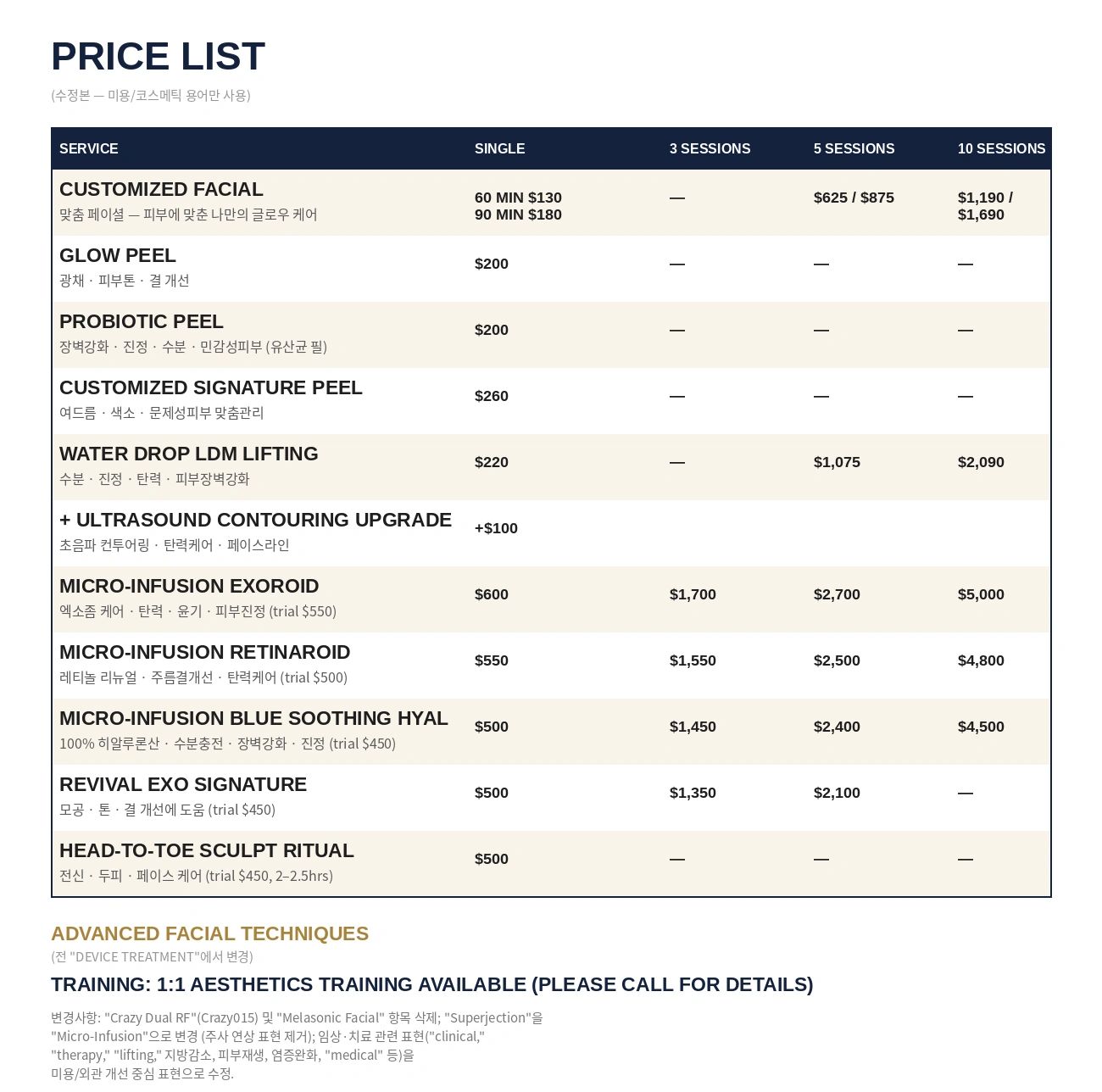Select MICRO-INFUSION BLUE SOOTHING HYAL title
Image resolution: width=1102 pixels, height=1092 pixels.
point(253,718)
